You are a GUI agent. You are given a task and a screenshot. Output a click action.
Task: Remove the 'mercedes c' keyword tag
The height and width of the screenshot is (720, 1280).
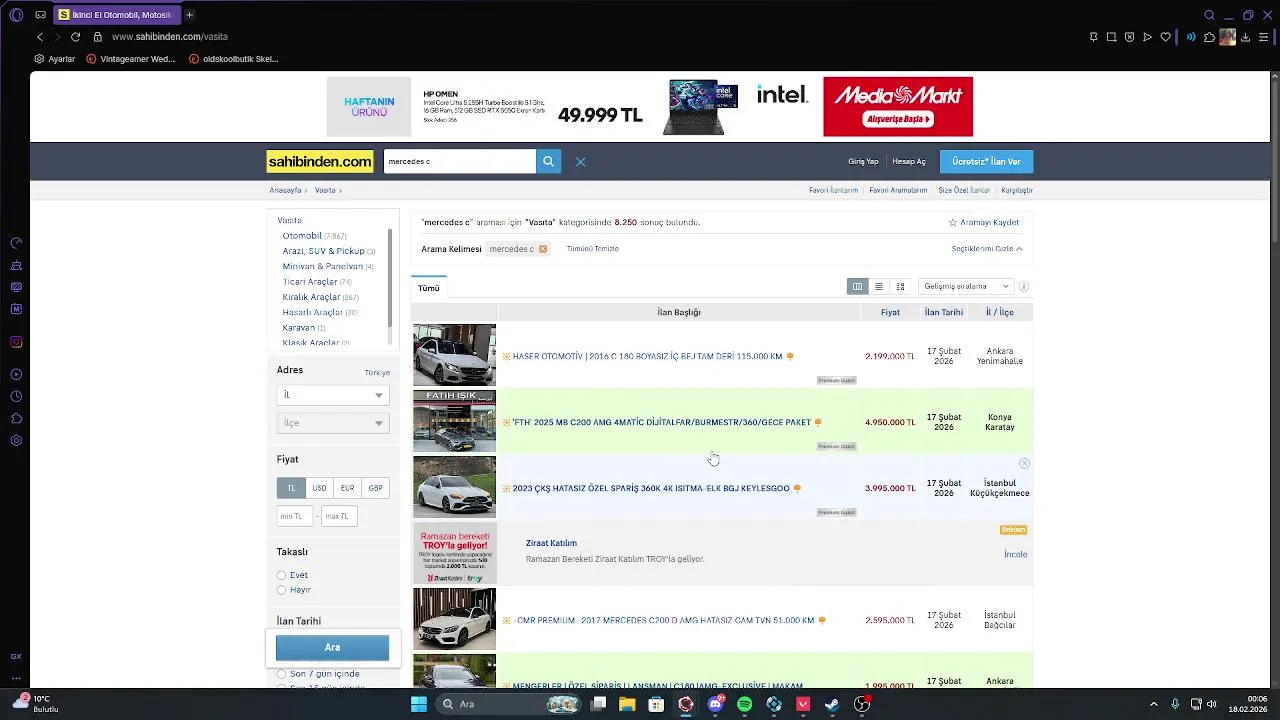[x=543, y=249]
